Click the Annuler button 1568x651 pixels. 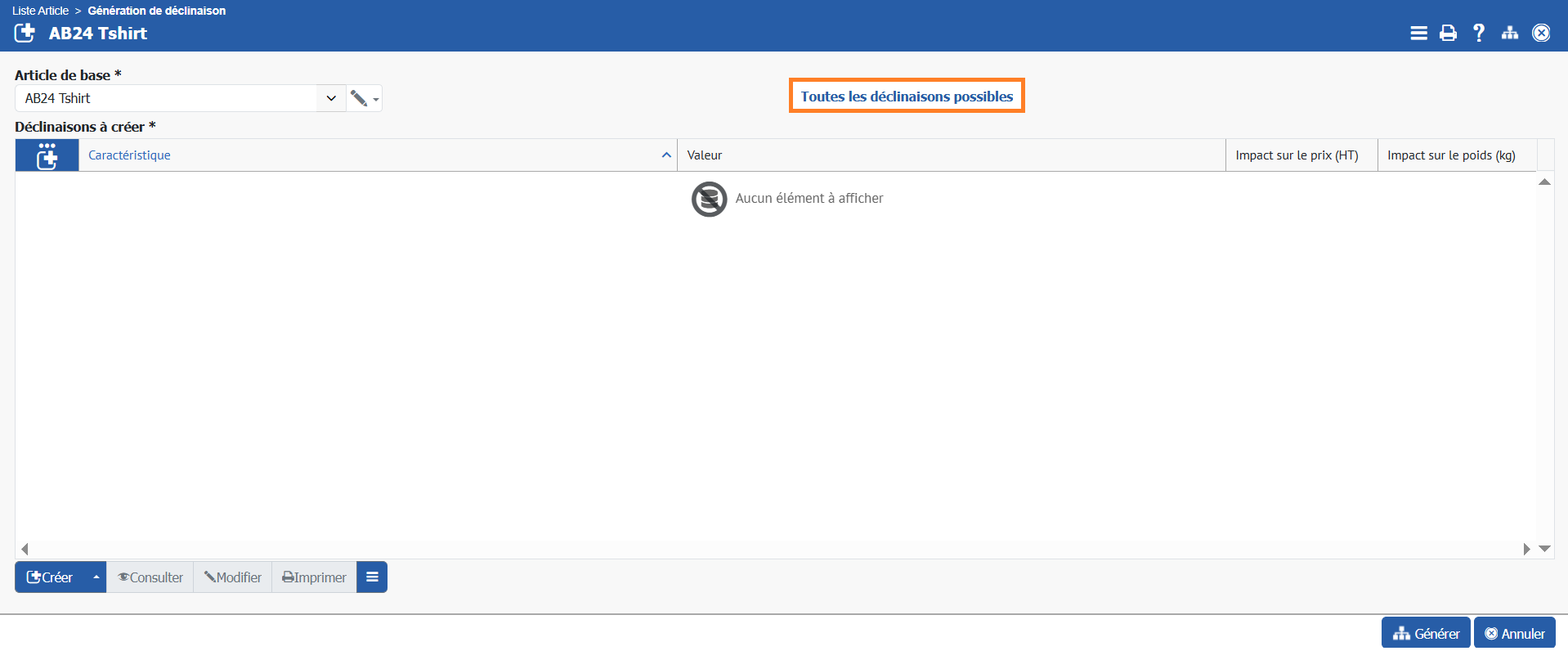(x=1514, y=634)
